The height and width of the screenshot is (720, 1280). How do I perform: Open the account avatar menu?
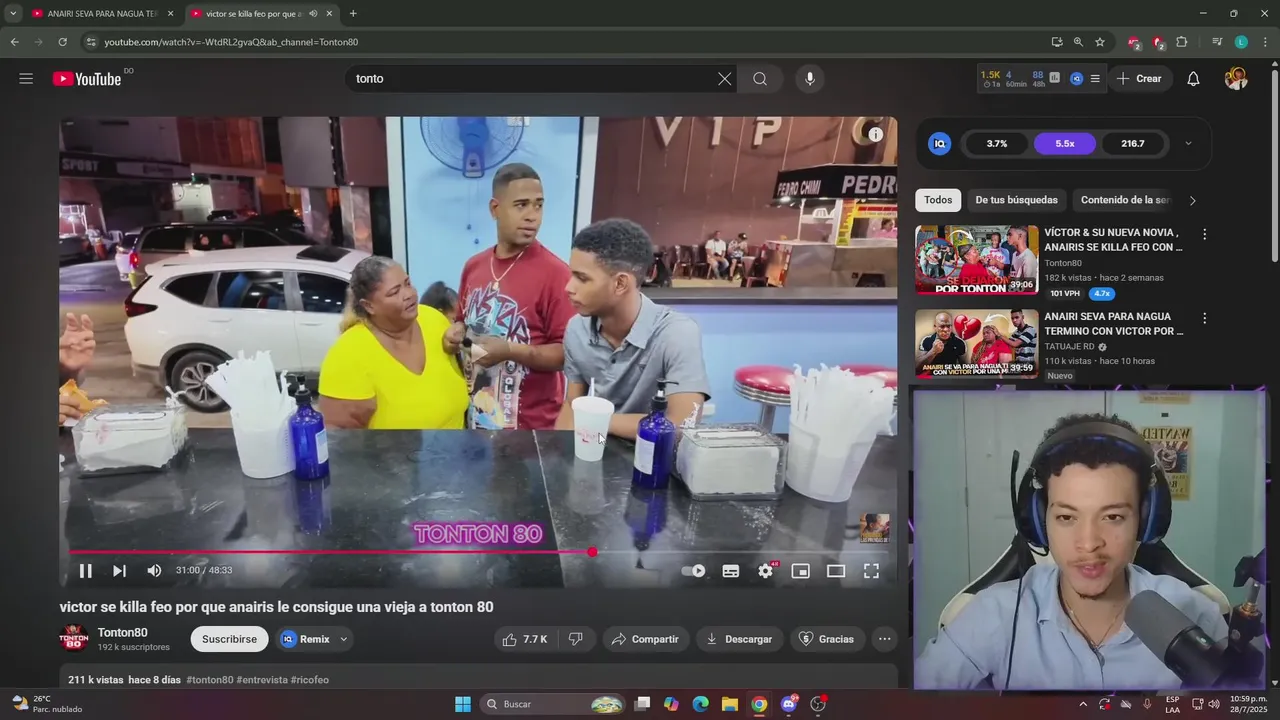tap(1236, 79)
